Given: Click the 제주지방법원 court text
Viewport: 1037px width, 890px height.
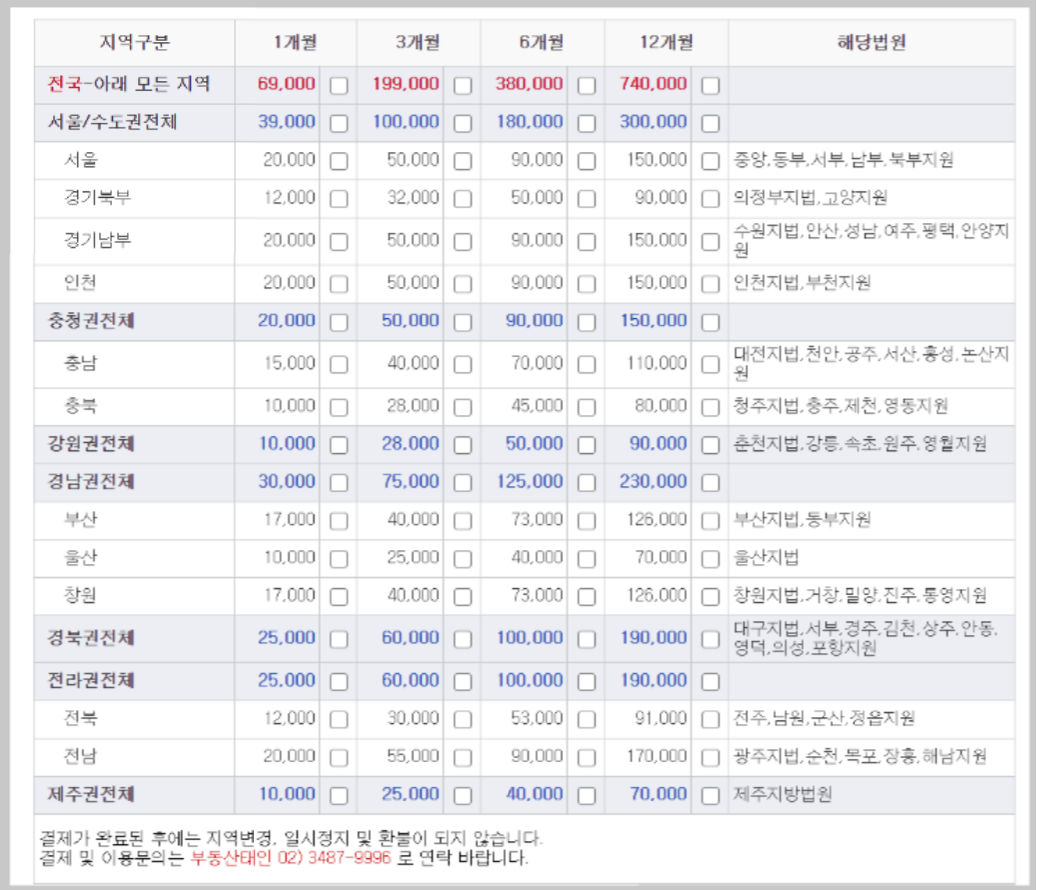Looking at the screenshot, I should click(782, 794).
